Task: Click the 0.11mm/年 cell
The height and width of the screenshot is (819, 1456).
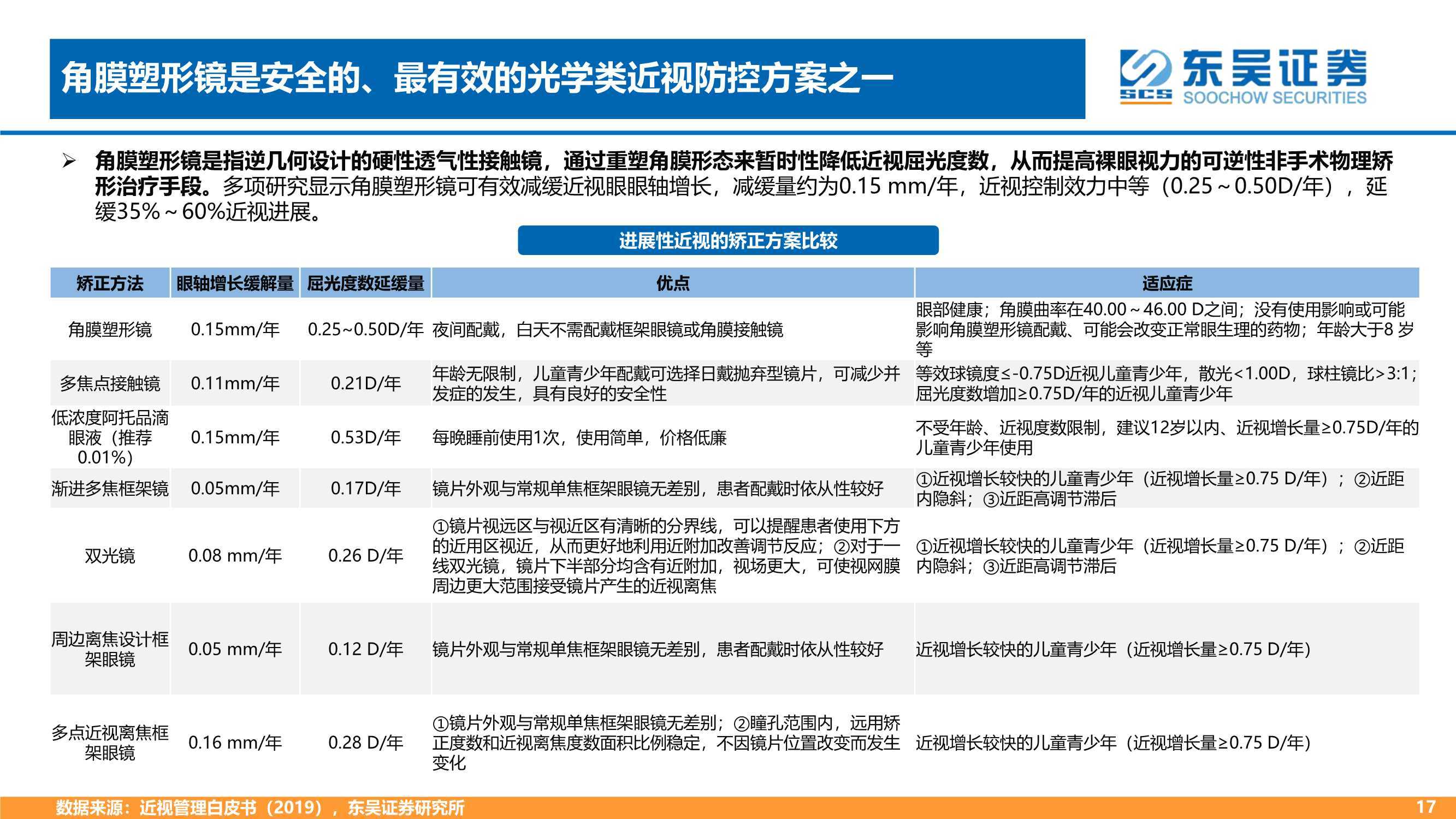Action: click(235, 384)
